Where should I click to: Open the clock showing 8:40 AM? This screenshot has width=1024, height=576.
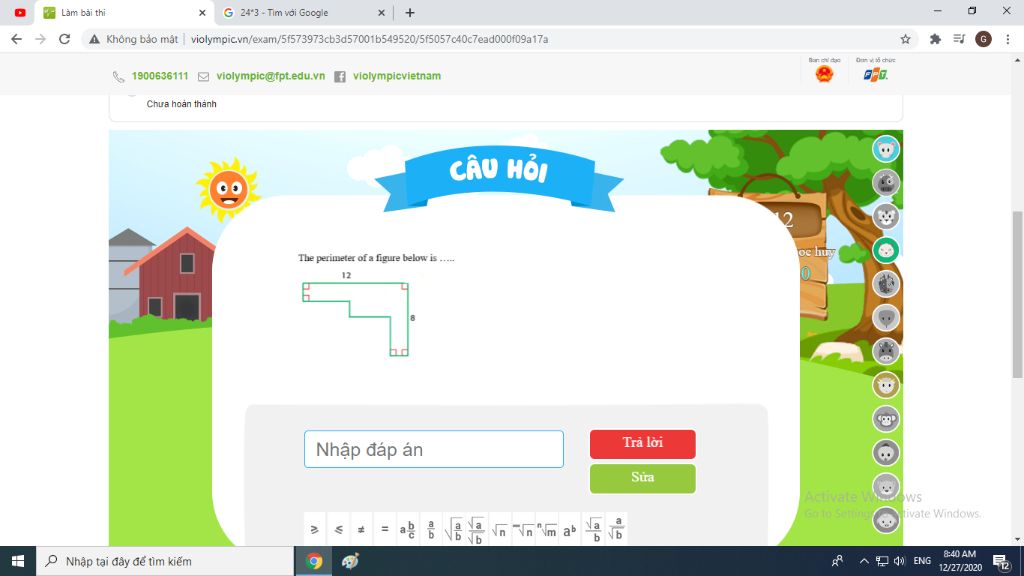pos(960,561)
